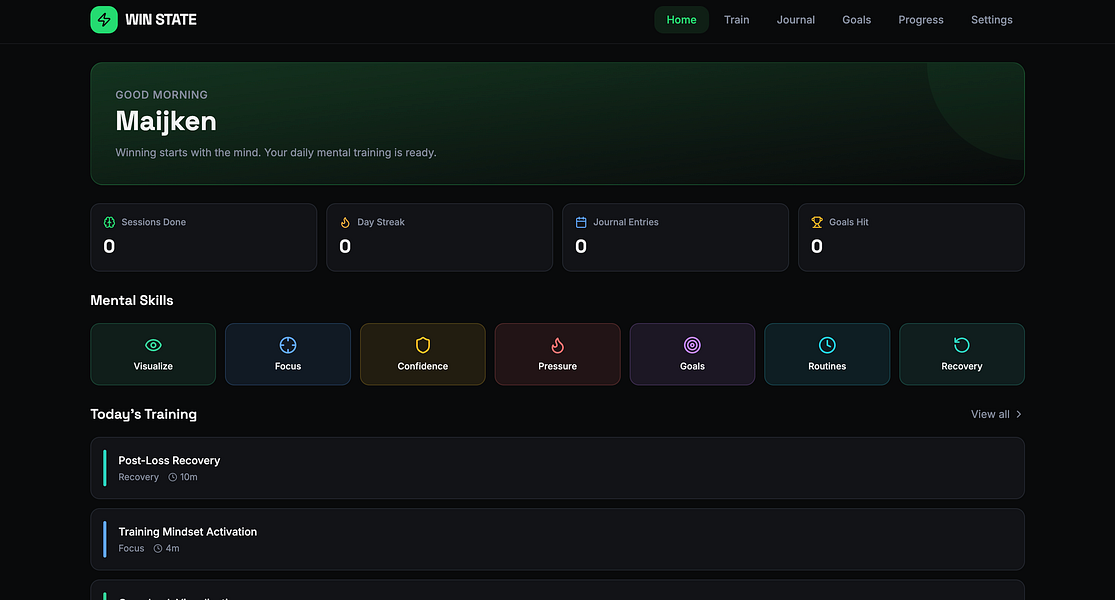Click the Goals Hit trophy icon
The width and height of the screenshot is (1115, 600).
coord(817,223)
